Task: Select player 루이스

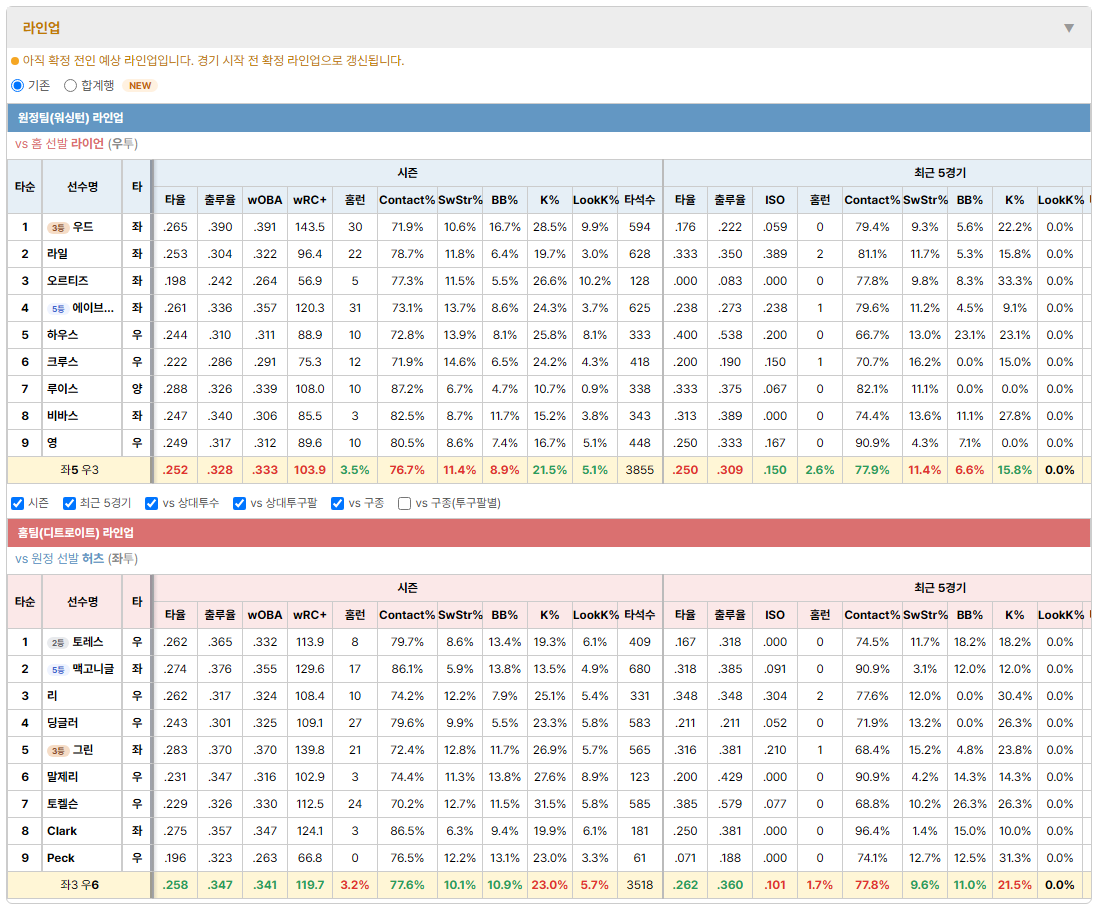Action: tap(62, 389)
